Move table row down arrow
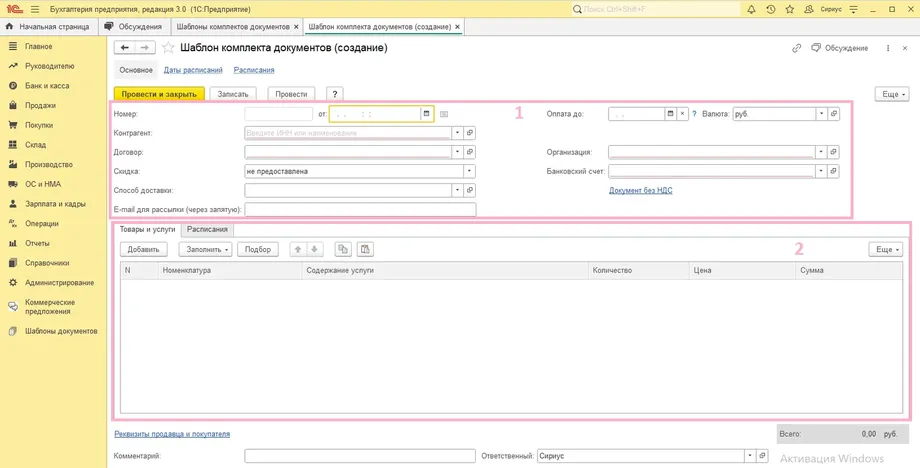Screen dimensions: 920x468 click(x=314, y=249)
